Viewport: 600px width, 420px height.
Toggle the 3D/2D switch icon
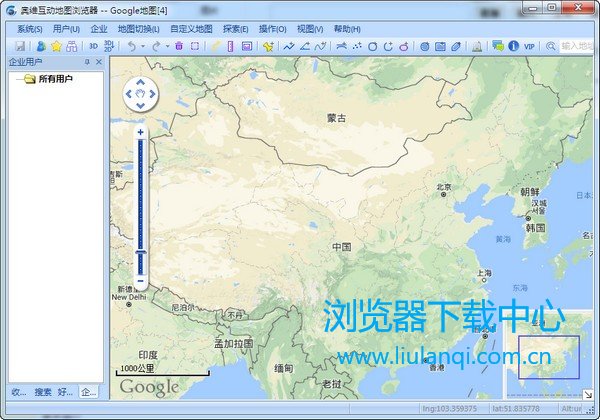pyautogui.click(x=109, y=46)
